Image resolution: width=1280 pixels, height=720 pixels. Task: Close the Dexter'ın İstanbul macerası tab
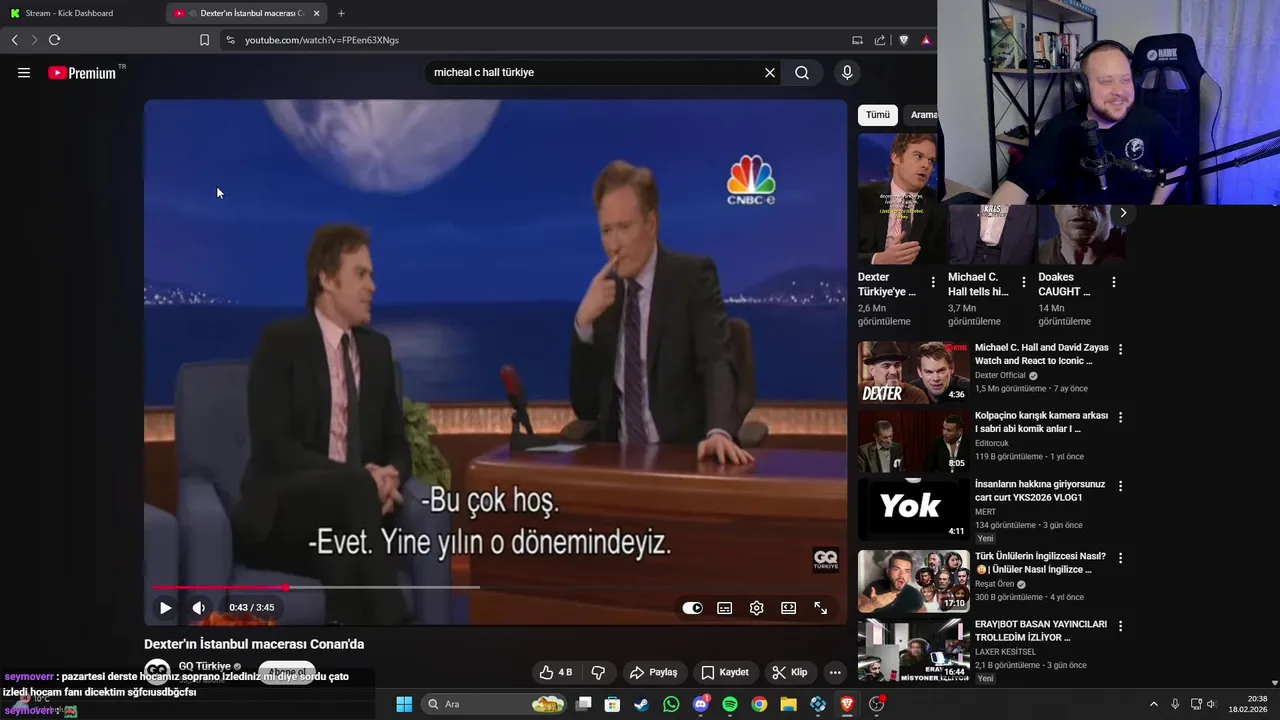click(317, 13)
